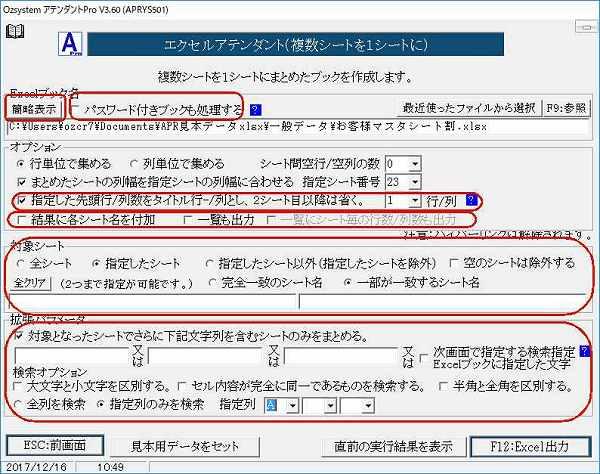Open third 指定列 dropdown
The width and height of the screenshot is (600, 474).
(x=368, y=405)
